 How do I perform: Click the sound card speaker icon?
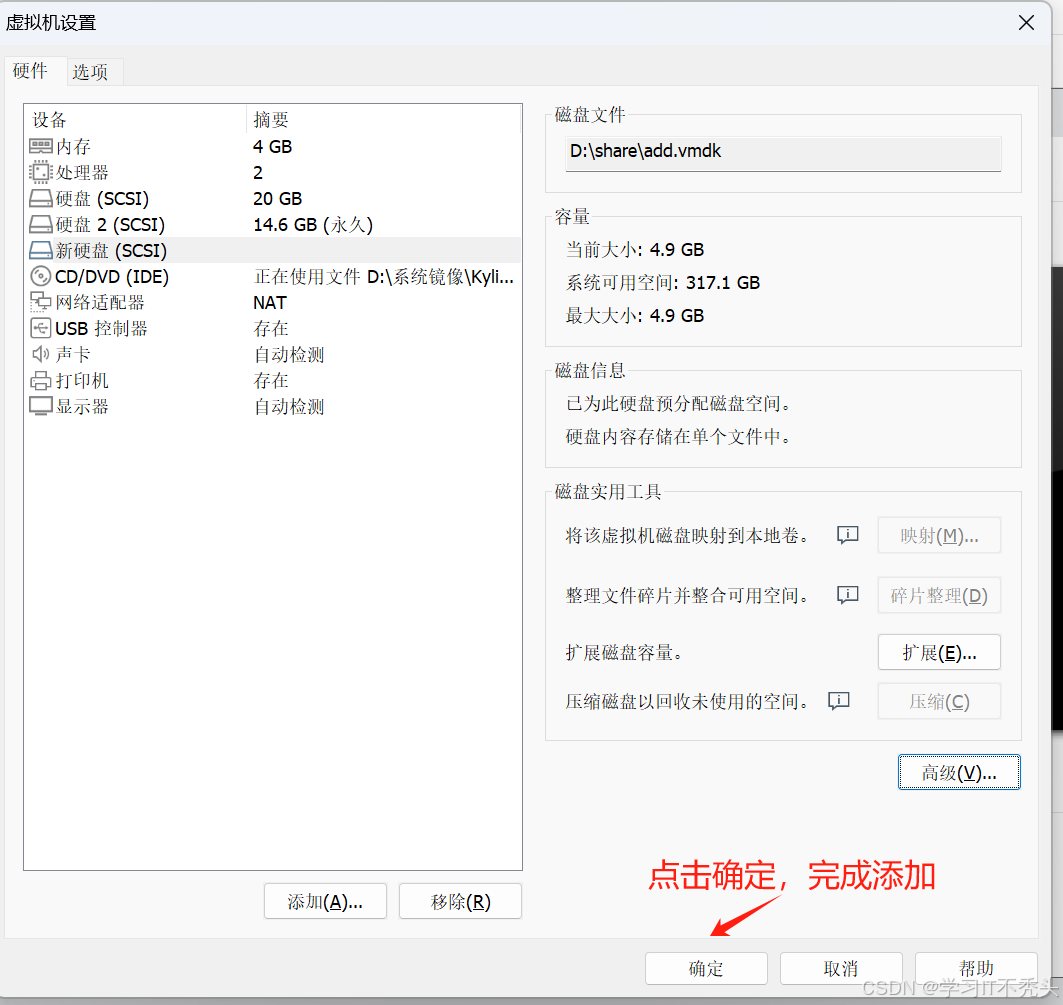(x=41, y=354)
